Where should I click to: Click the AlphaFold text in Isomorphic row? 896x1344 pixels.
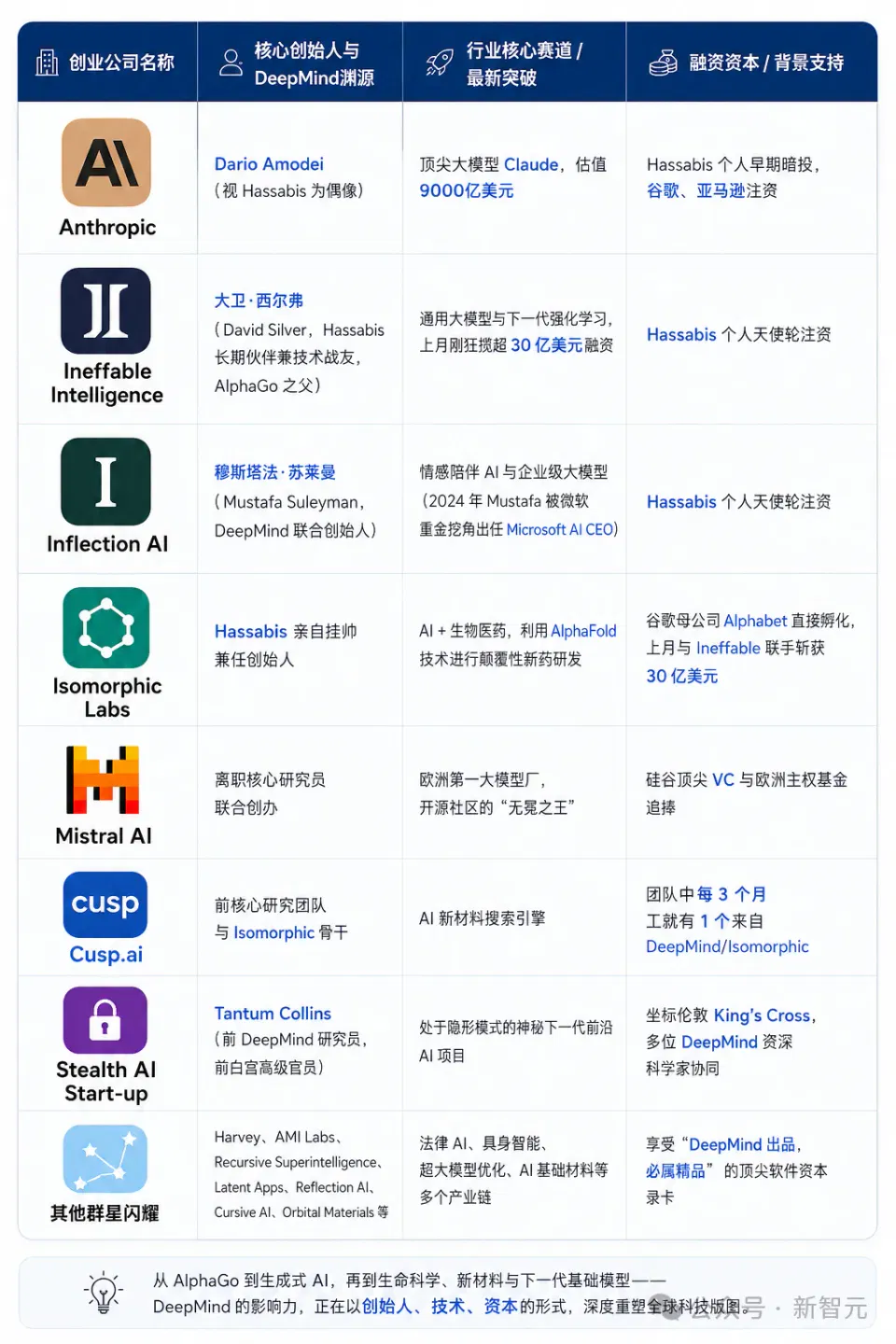coord(583,632)
